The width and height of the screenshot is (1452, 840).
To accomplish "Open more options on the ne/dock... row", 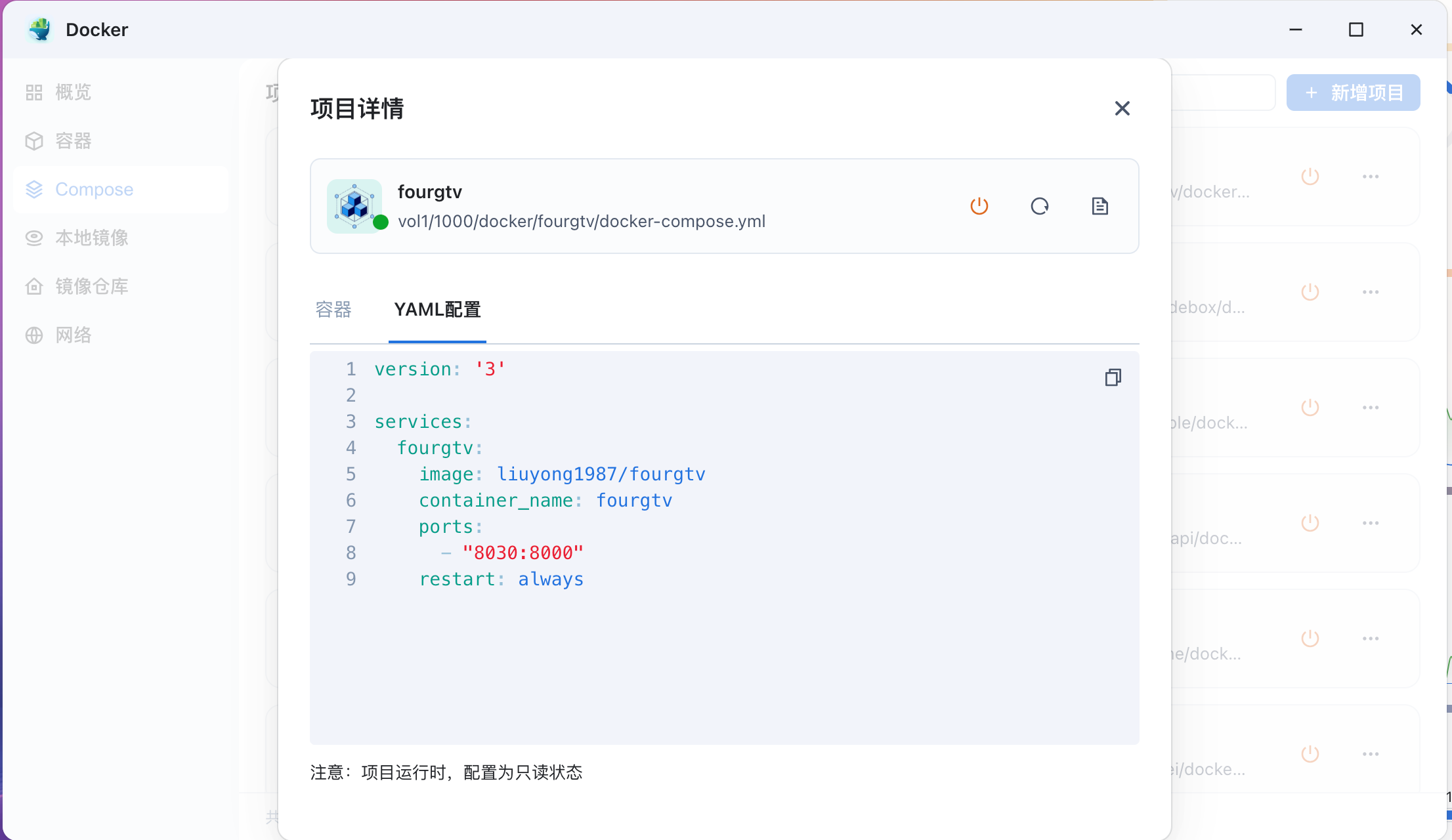I will click(1371, 639).
